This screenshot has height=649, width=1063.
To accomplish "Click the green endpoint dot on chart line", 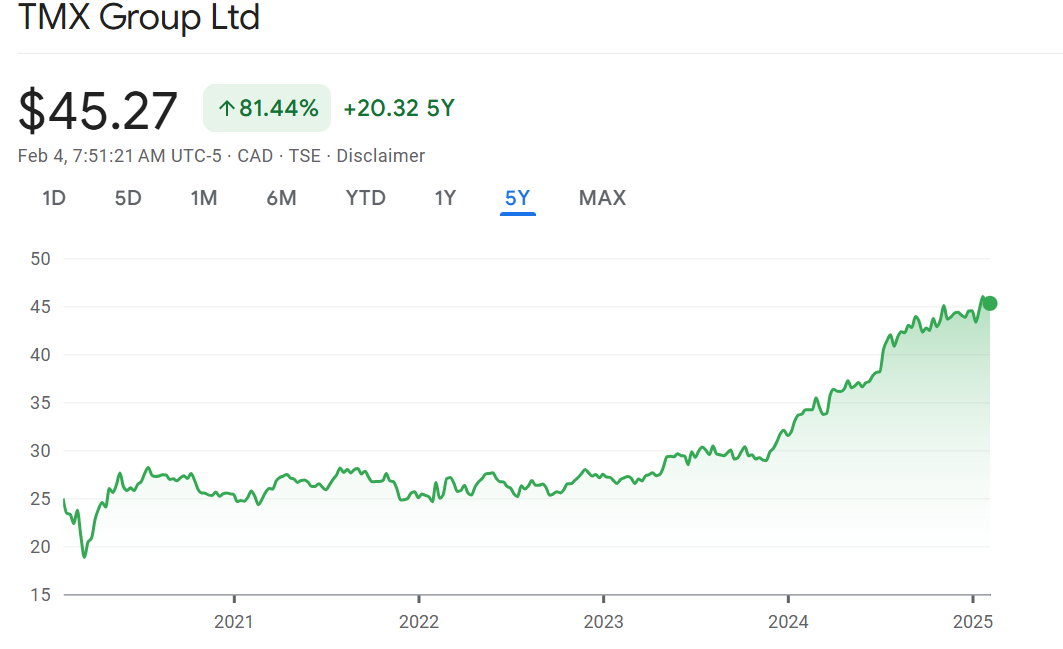I will pyautogui.click(x=989, y=304).
